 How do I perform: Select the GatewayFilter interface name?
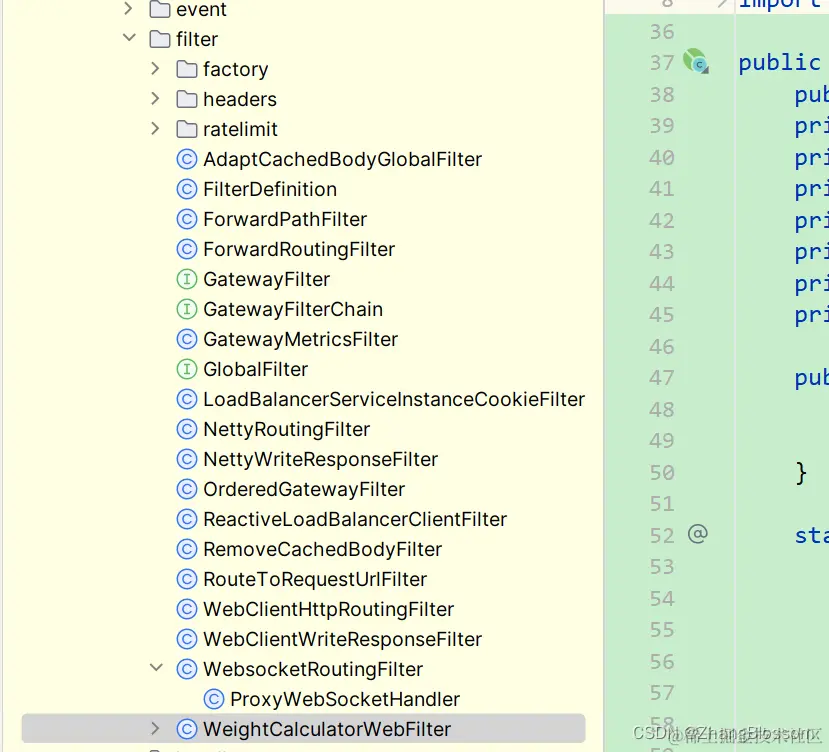266,279
